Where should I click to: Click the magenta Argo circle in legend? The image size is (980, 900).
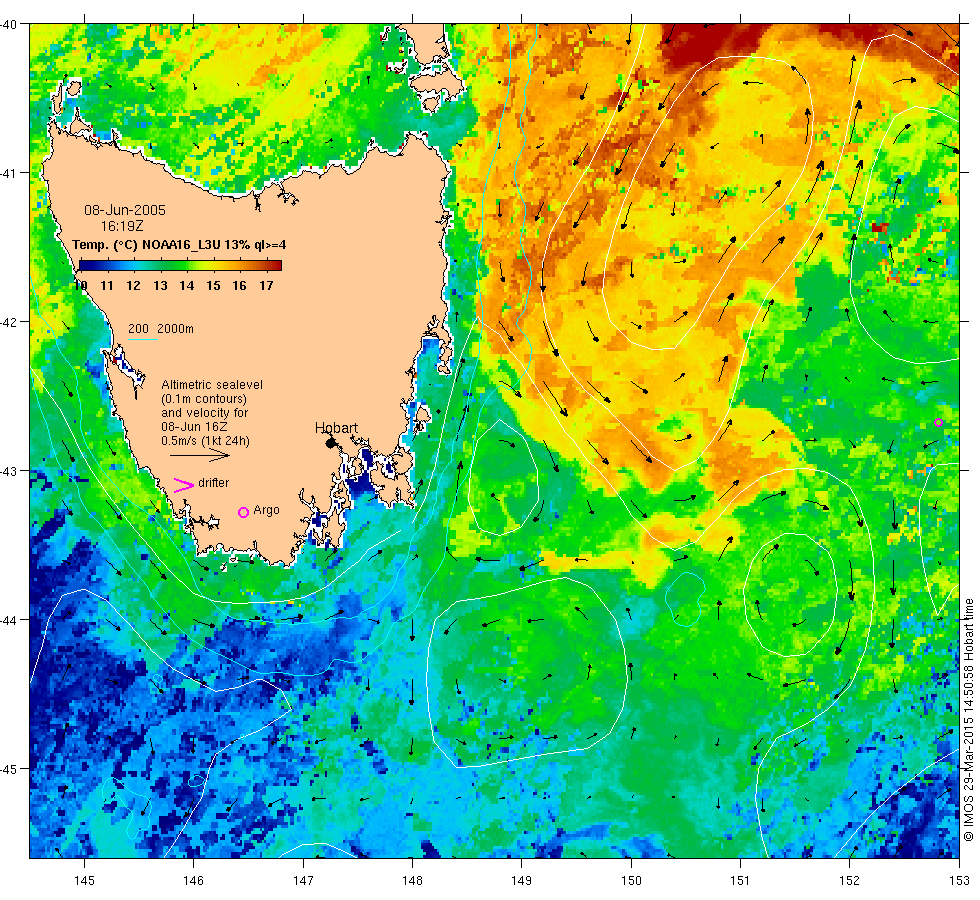pos(243,512)
